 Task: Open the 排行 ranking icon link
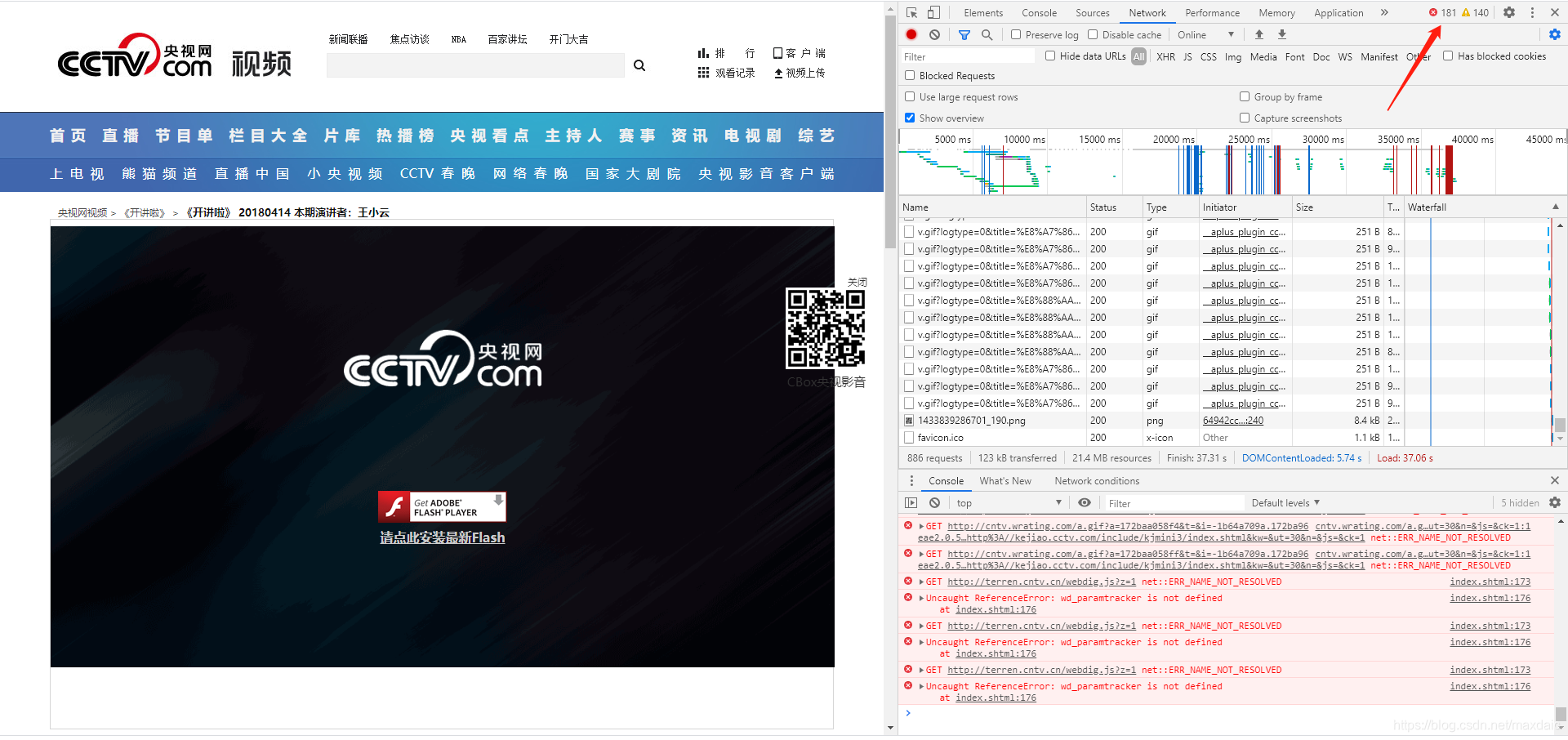(x=726, y=53)
